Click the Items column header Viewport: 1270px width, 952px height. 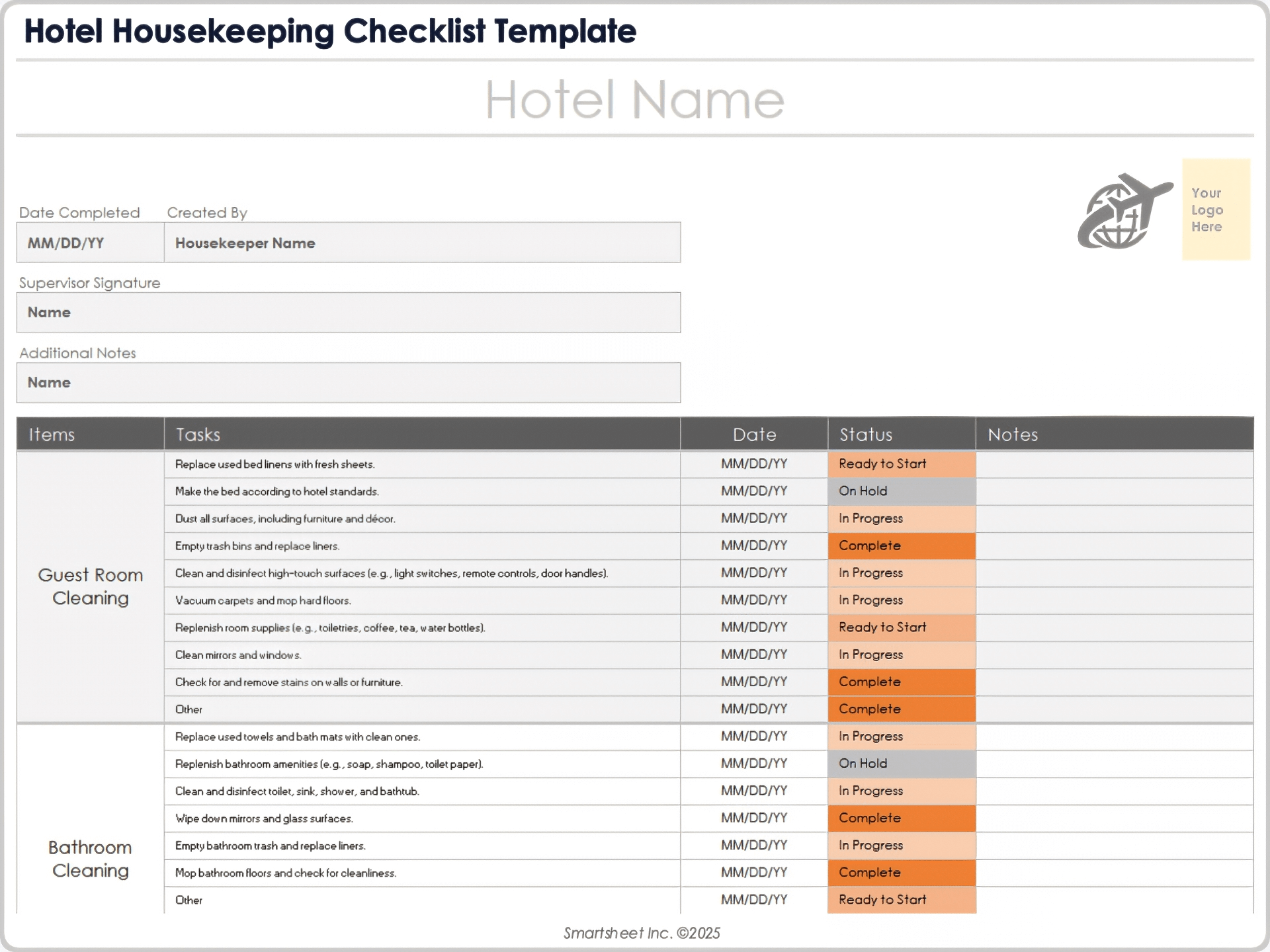(52, 434)
